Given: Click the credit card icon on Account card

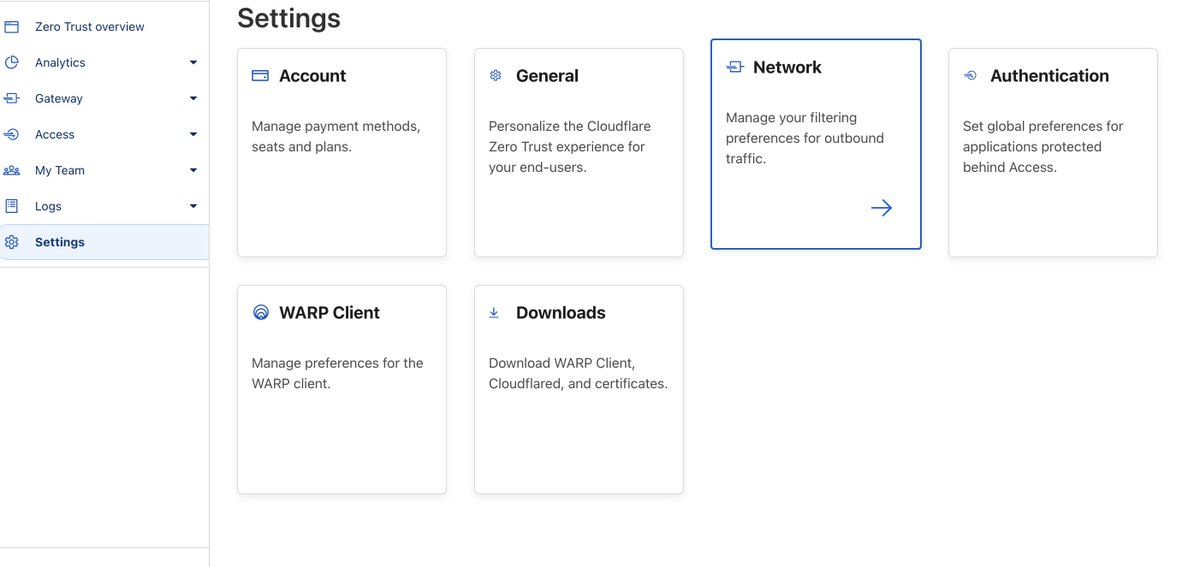Looking at the screenshot, I should tap(260, 76).
